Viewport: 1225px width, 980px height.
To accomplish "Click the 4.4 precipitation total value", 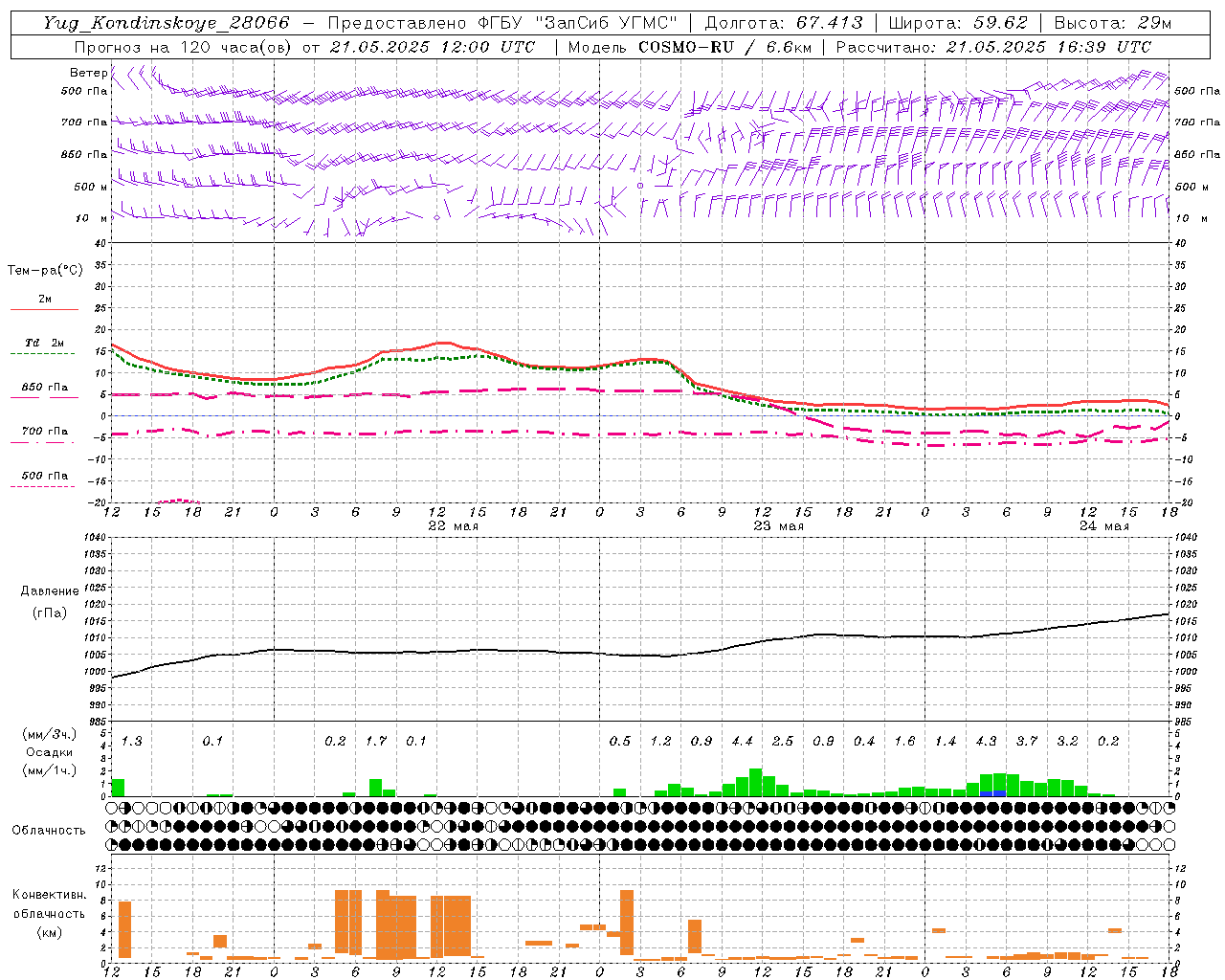I will pyautogui.click(x=743, y=741).
